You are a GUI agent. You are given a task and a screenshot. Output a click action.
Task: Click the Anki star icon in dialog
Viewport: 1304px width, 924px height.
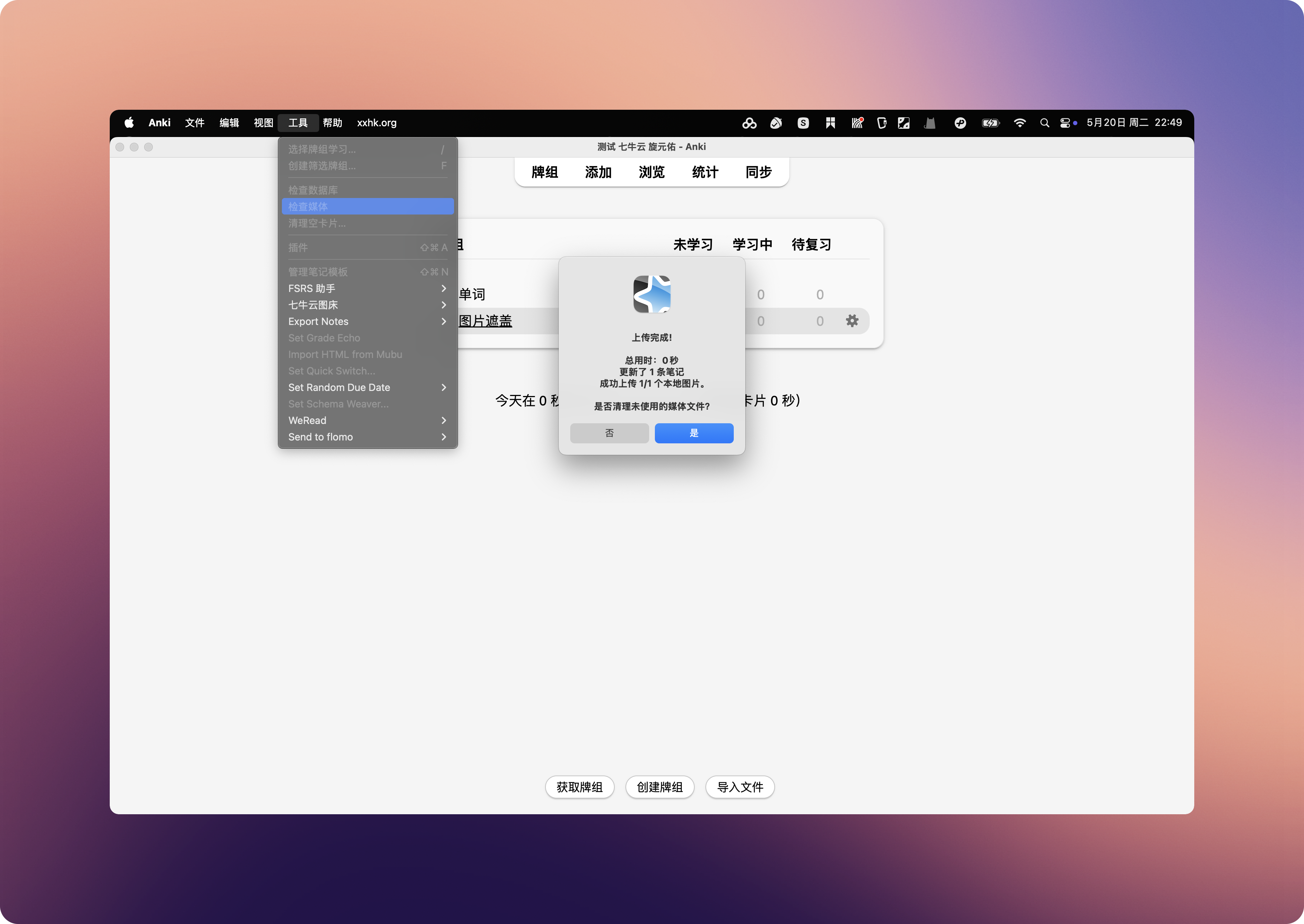(652, 294)
